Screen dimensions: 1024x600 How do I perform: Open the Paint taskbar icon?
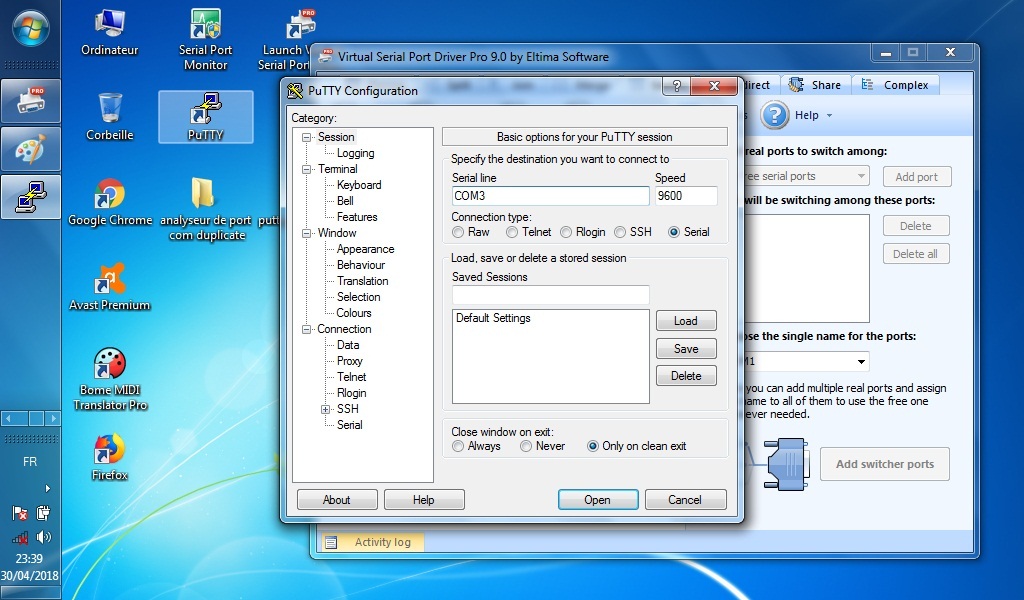click(31, 149)
